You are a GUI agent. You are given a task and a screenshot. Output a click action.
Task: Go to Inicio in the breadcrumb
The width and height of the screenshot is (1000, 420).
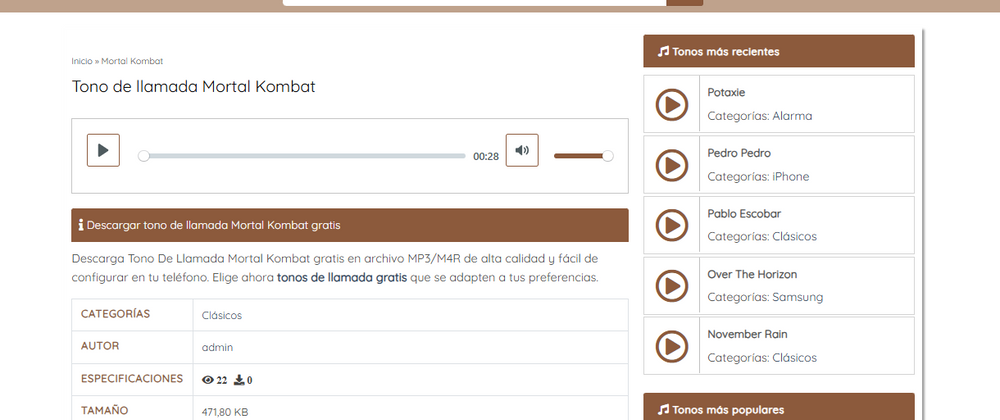tap(82, 61)
